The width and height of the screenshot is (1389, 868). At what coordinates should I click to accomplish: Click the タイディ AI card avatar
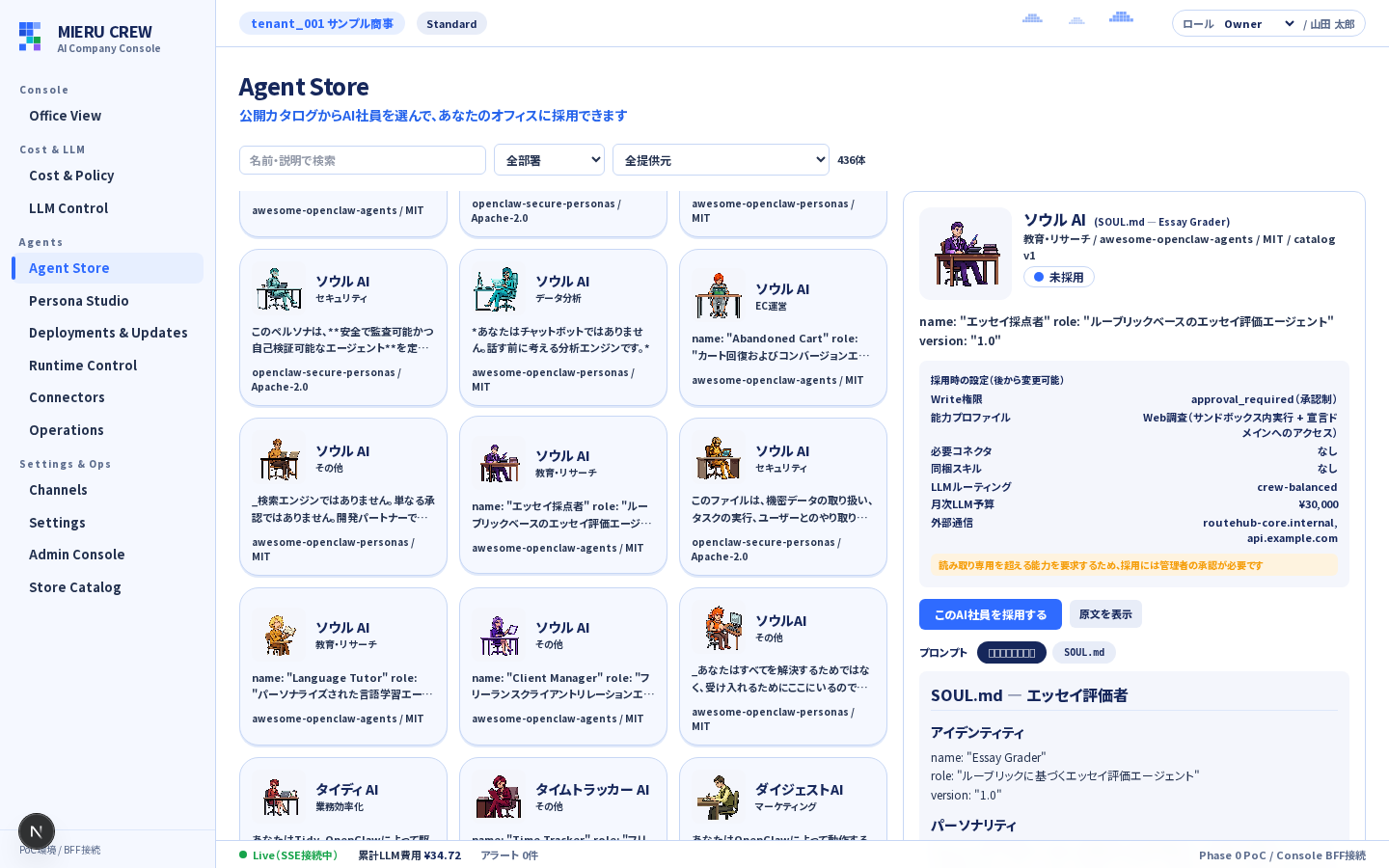279,797
